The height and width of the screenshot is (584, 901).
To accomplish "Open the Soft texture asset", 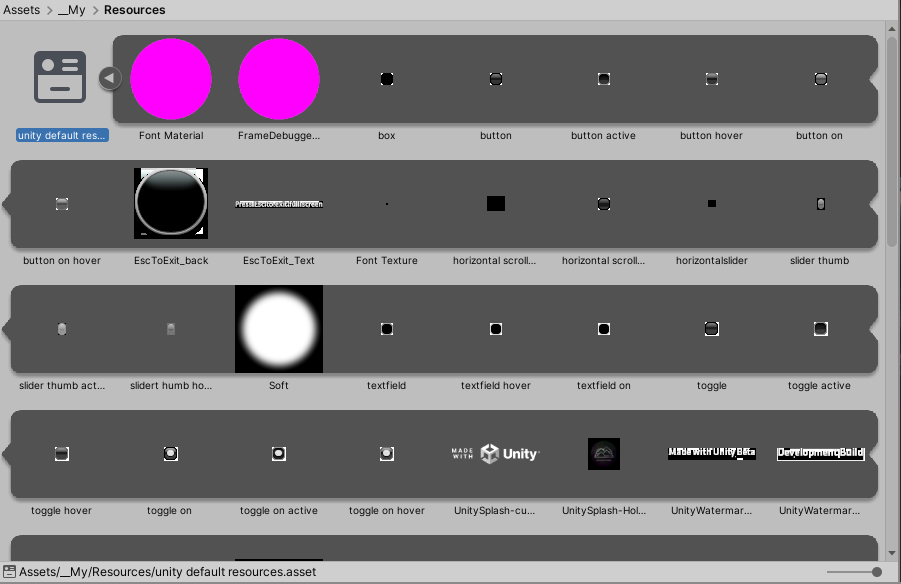I will point(278,328).
